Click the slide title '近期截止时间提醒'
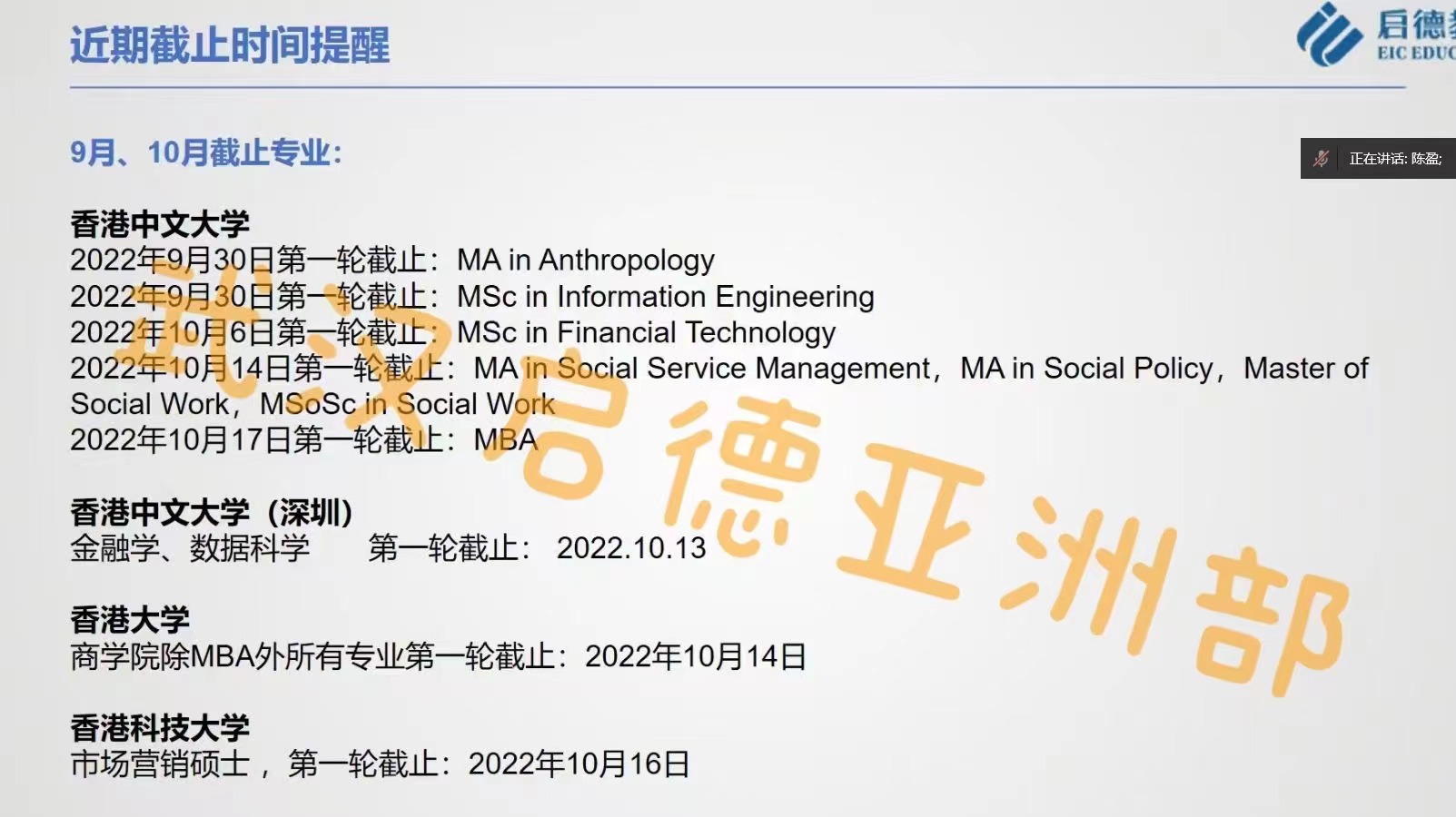The height and width of the screenshot is (817, 1456). click(230, 44)
